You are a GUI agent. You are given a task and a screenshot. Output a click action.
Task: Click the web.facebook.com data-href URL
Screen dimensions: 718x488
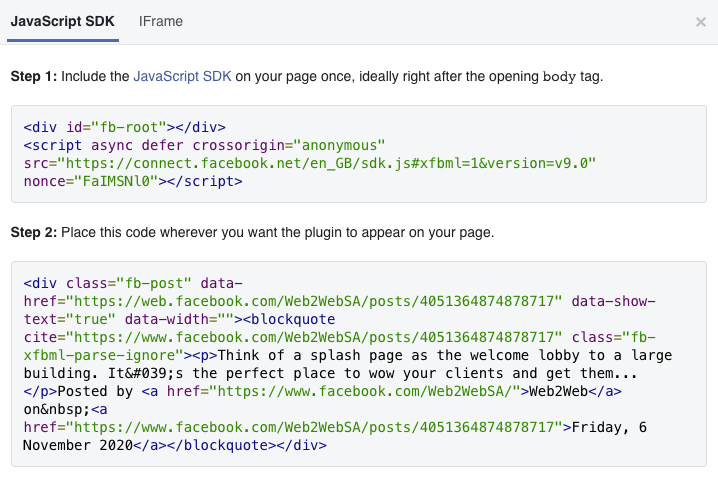318,301
